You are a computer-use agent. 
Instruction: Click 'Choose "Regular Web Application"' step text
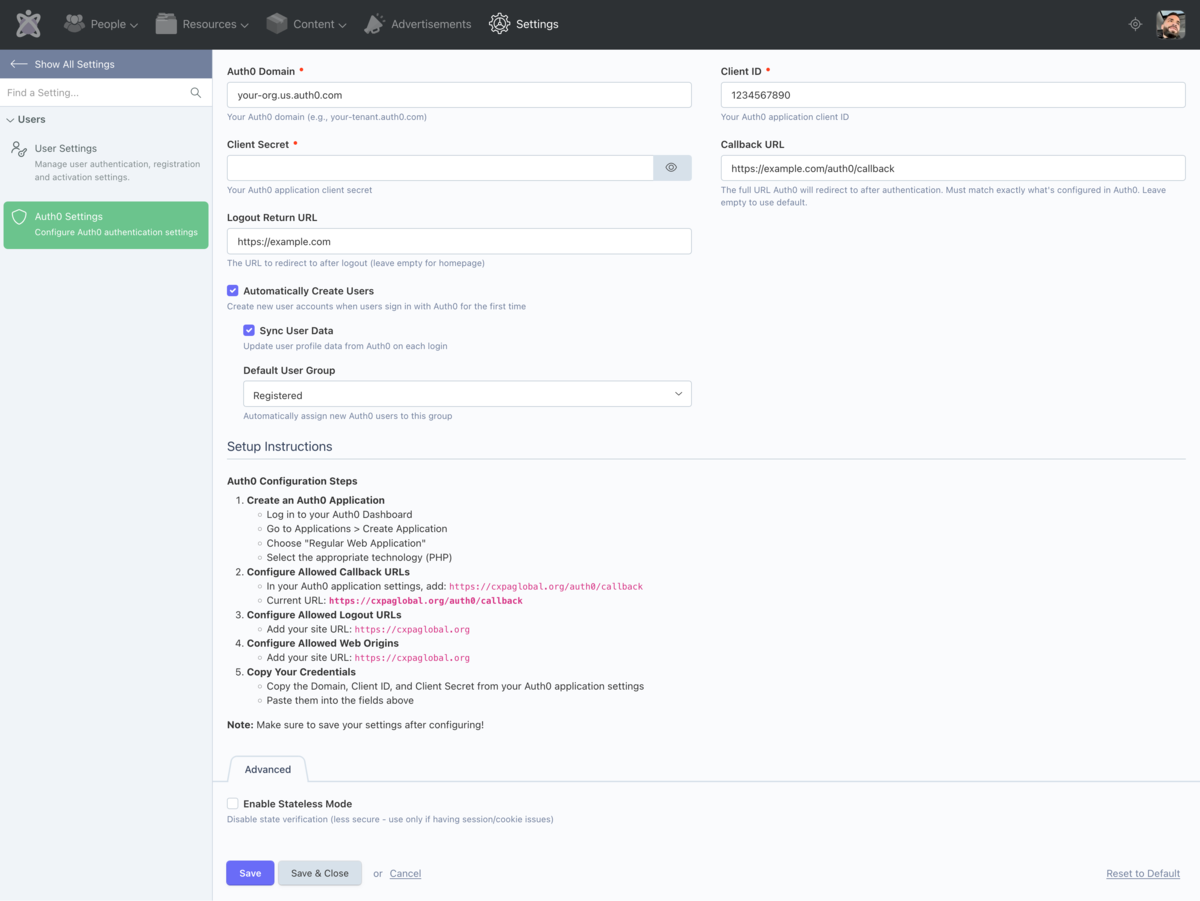click(346, 543)
